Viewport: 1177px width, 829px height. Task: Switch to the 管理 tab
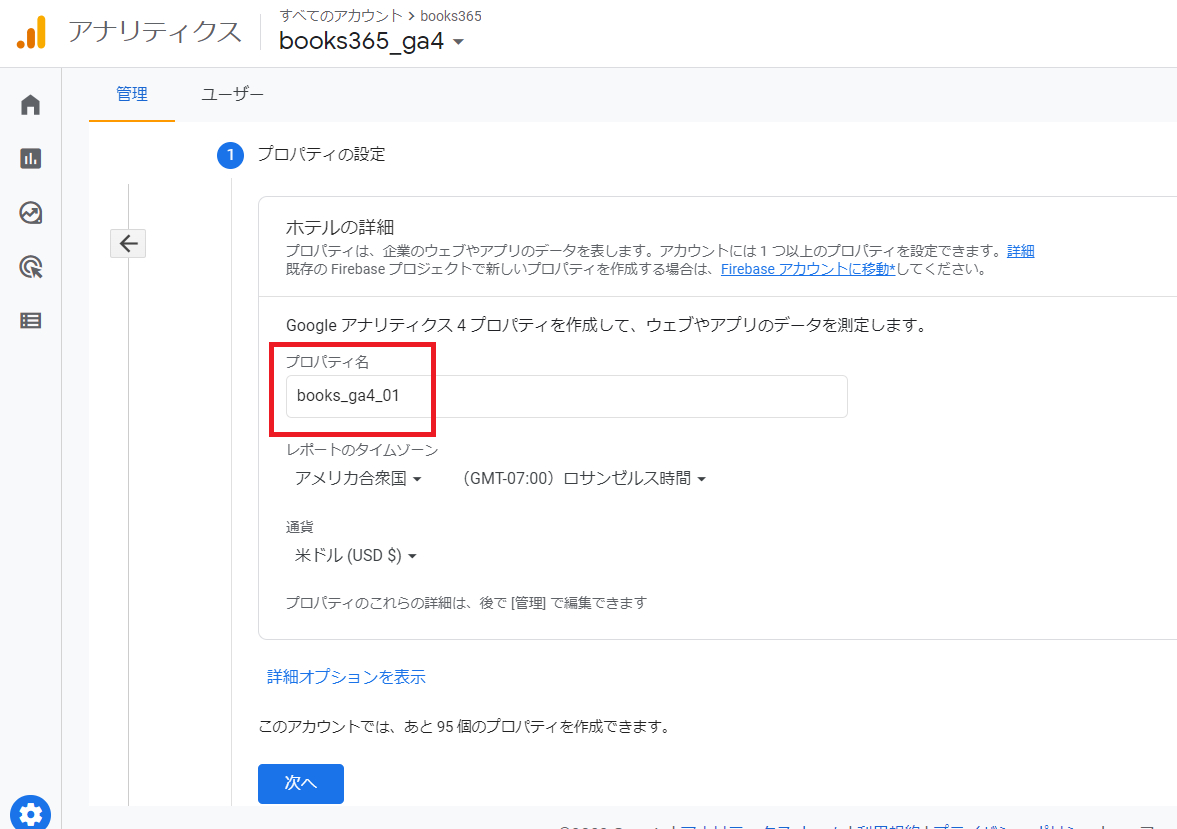coord(131,94)
